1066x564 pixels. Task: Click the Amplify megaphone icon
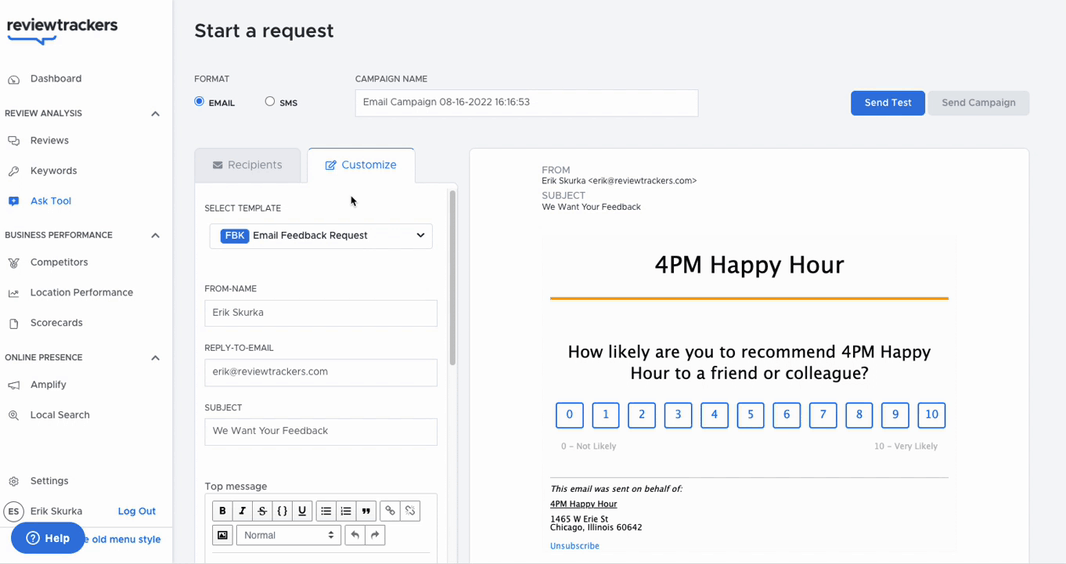point(14,385)
